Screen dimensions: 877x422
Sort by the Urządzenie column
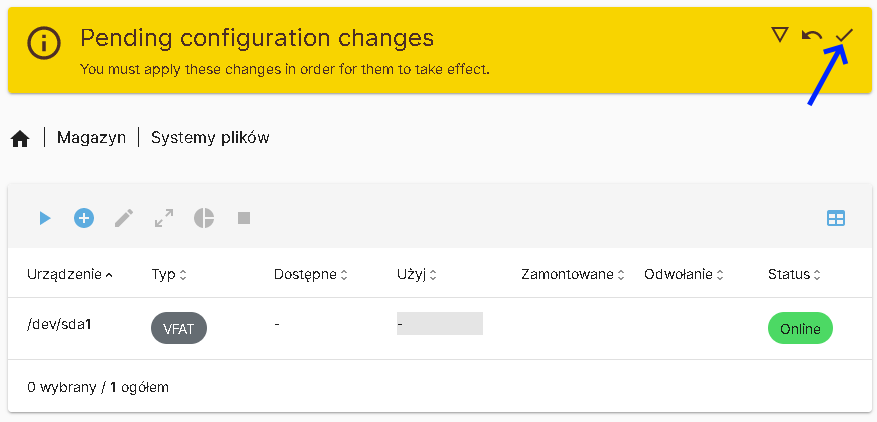[70, 274]
